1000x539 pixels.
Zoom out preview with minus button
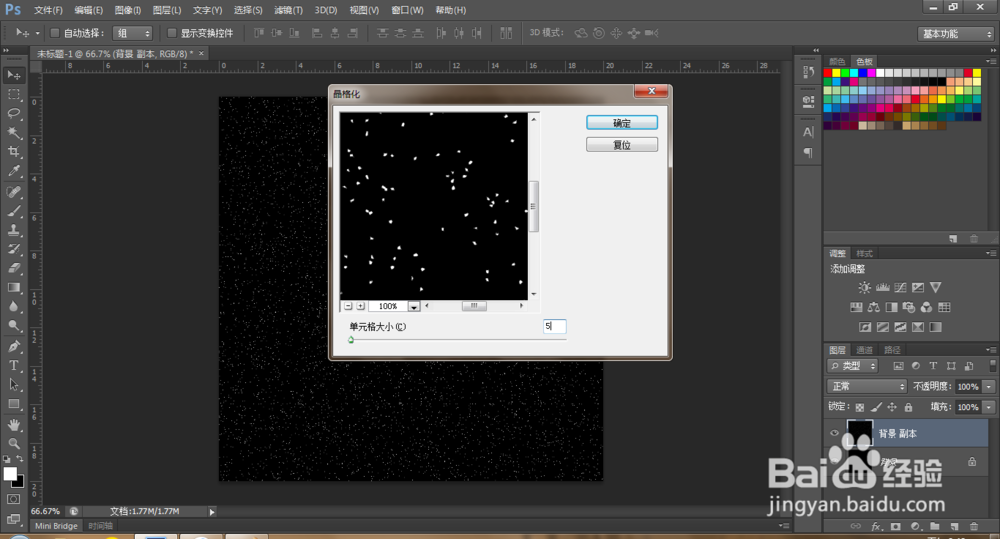pos(348,306)
